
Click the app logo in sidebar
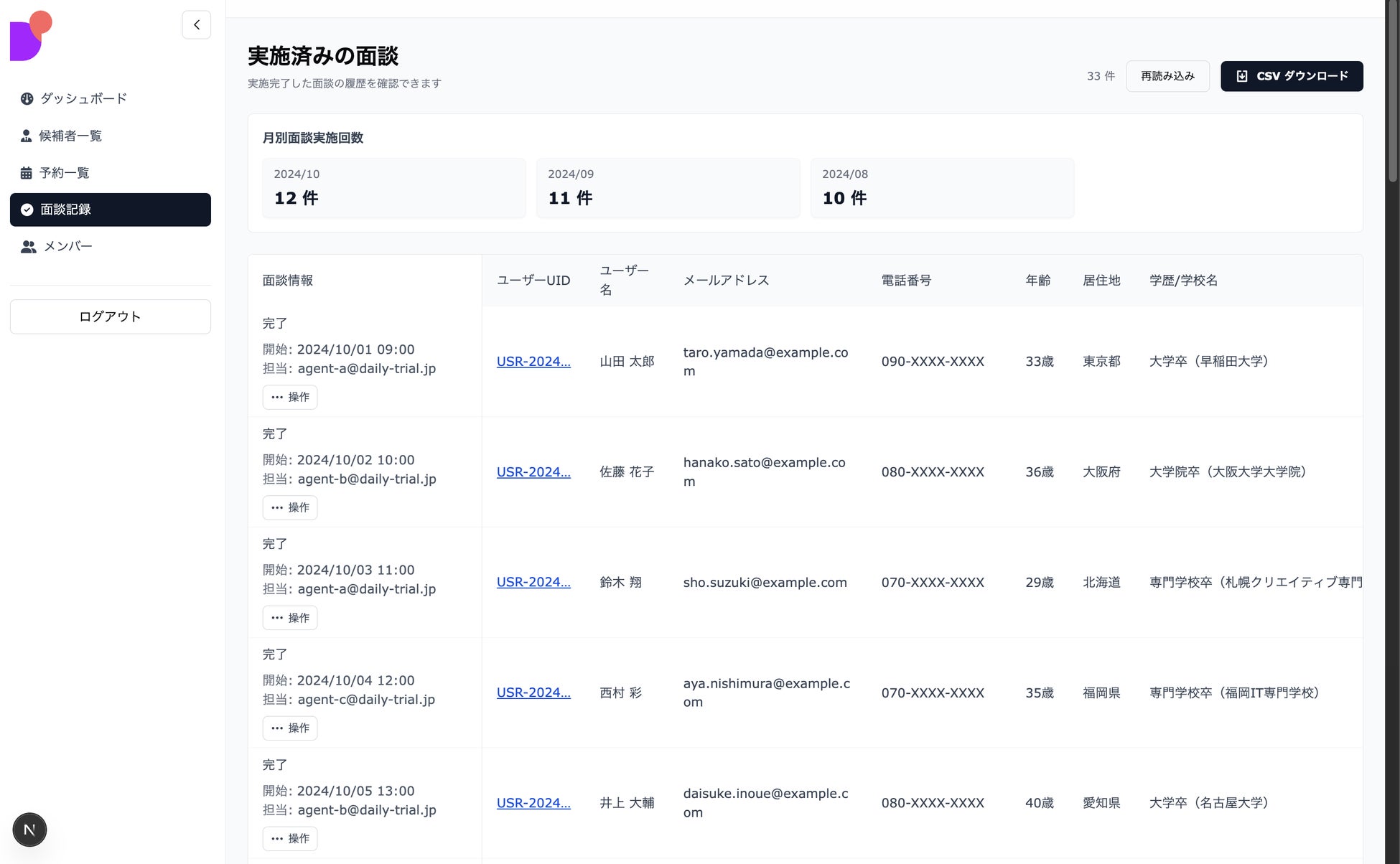click(x=31, y=36)
